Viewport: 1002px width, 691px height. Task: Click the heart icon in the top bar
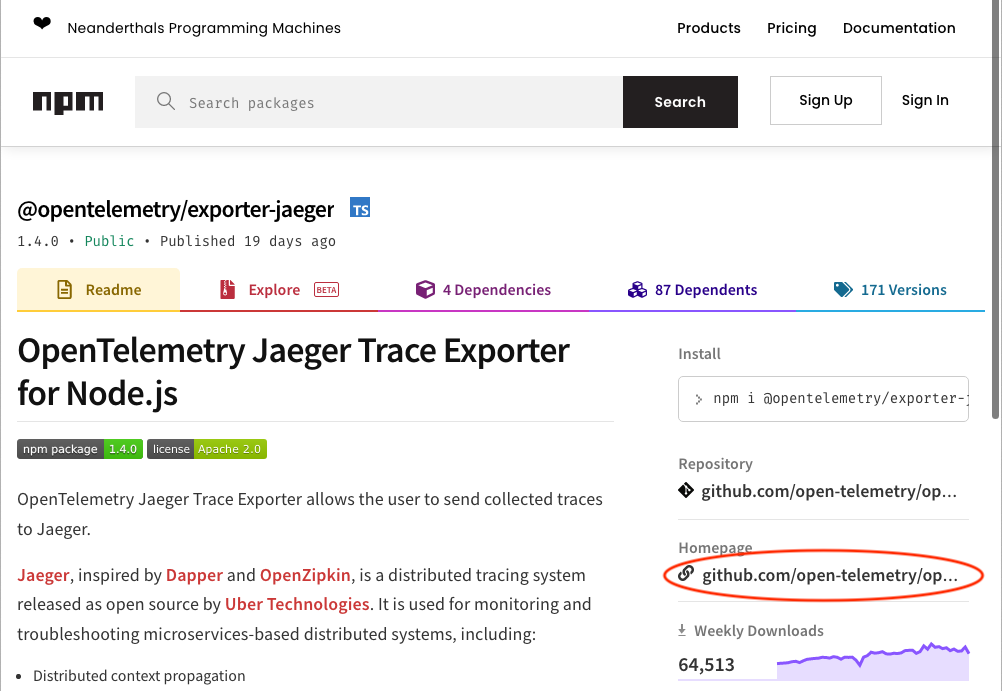click(41, 21)
